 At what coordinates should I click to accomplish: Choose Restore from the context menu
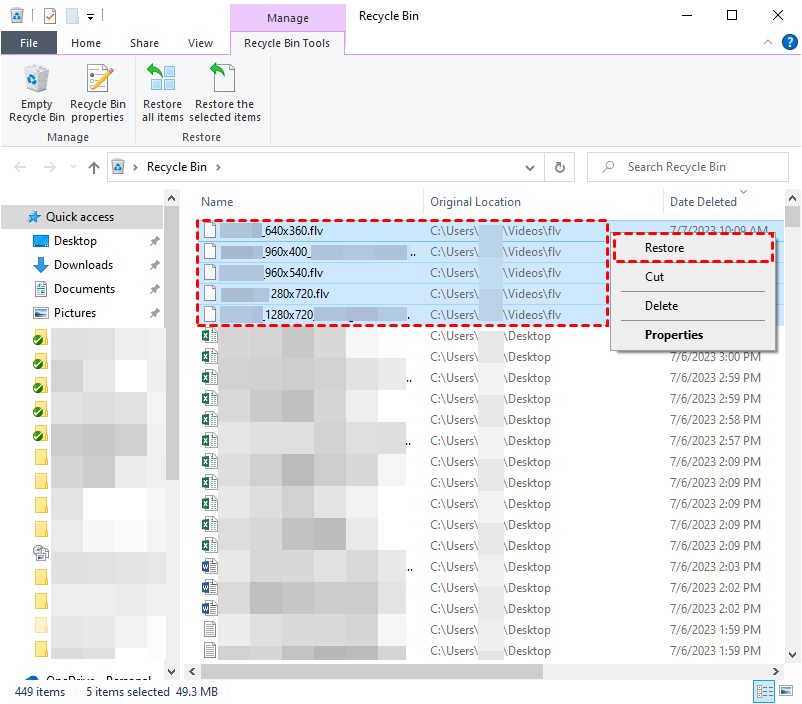[664, 248]
